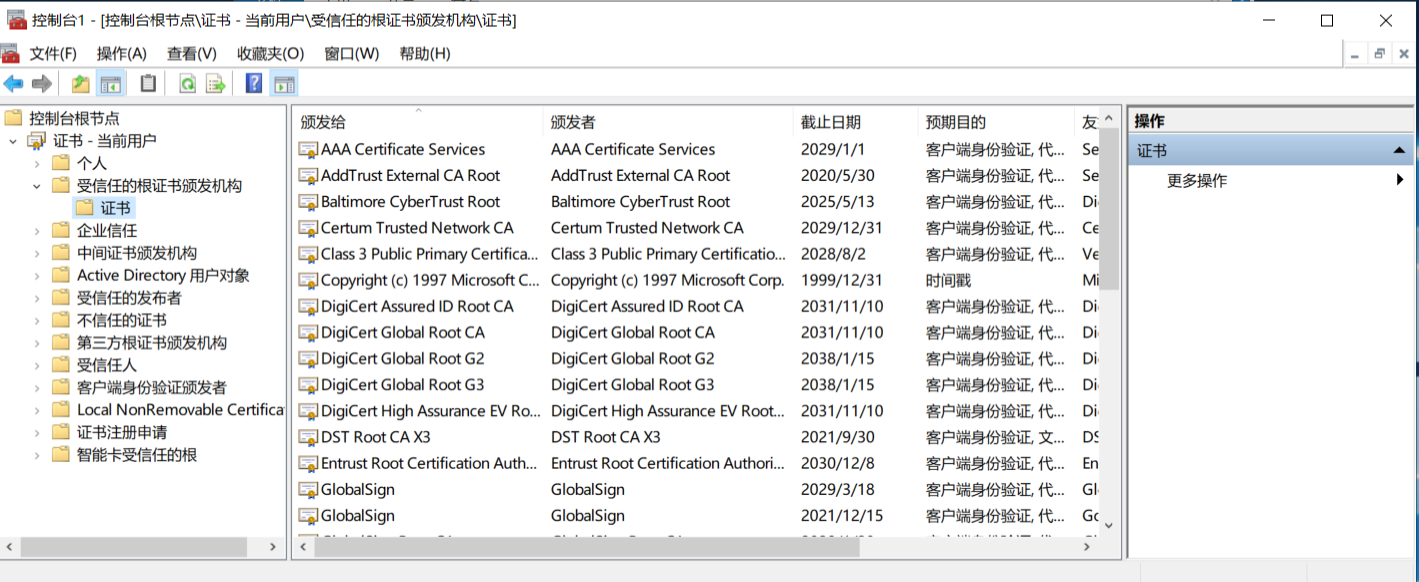Open the 收藏夹(O) menu
This screenshot has height=582, width=1419.
[x=270, y=54]
